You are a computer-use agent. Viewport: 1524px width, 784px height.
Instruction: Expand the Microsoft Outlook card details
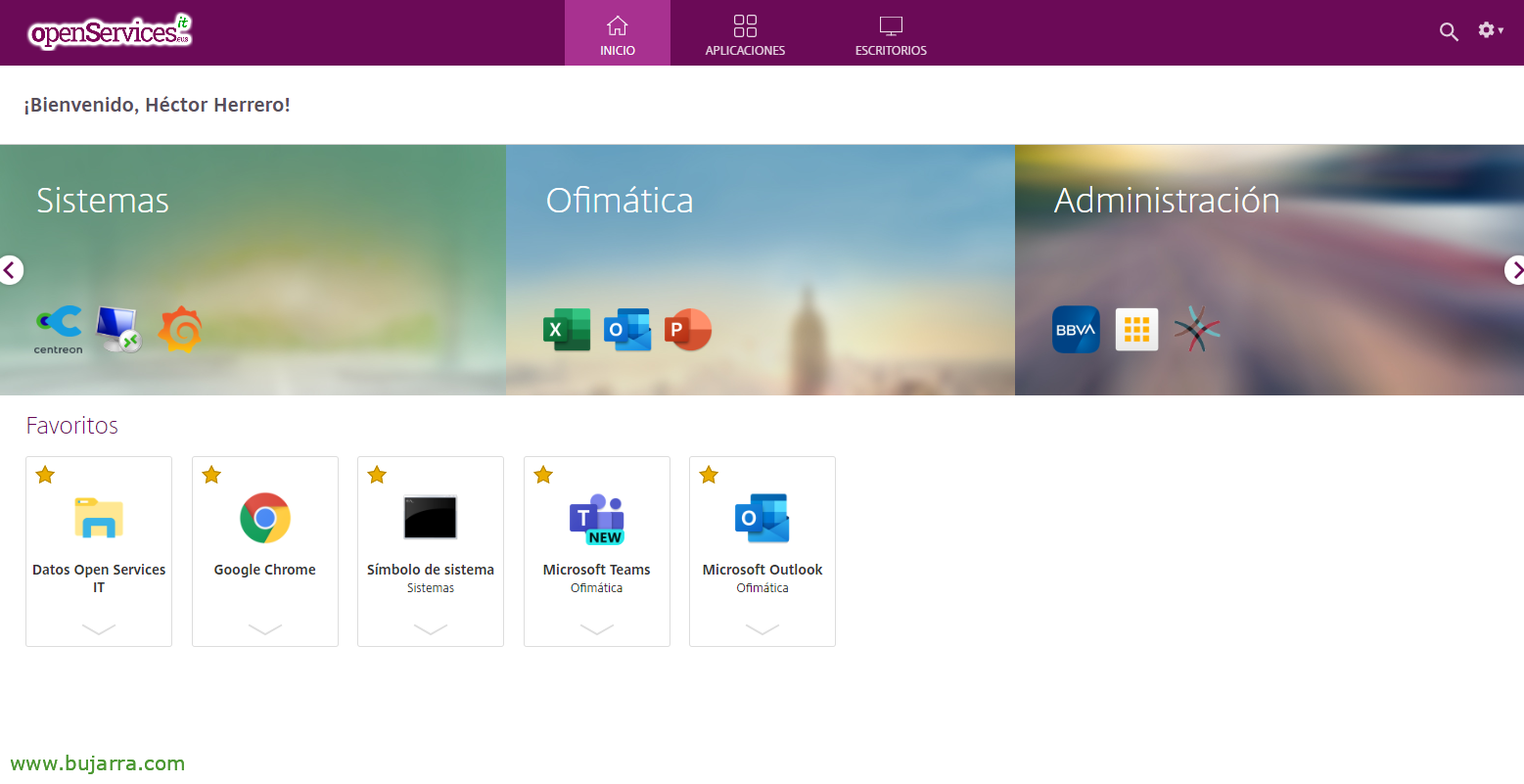(762, 629)
